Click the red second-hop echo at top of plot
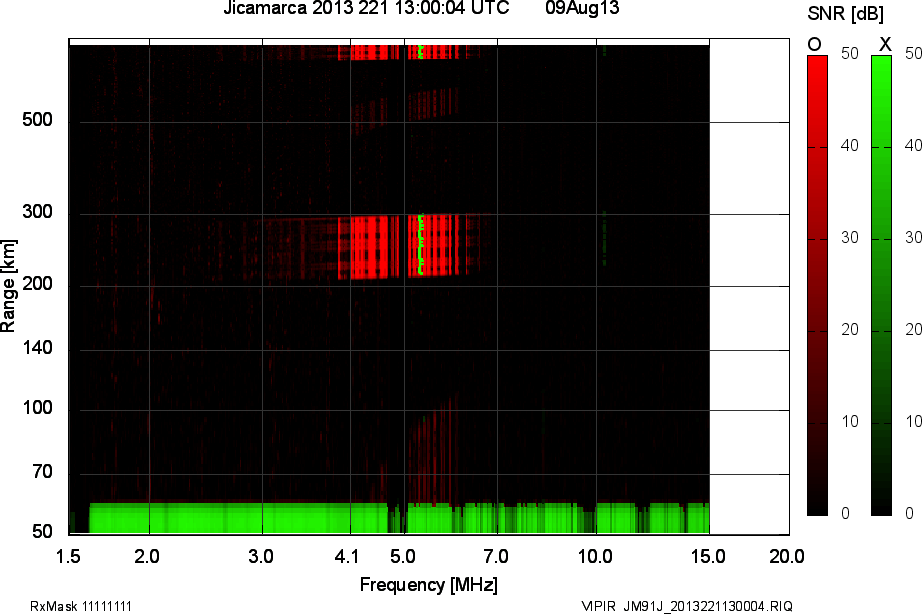This screenshot has width=922, height=614. [399, 52]
